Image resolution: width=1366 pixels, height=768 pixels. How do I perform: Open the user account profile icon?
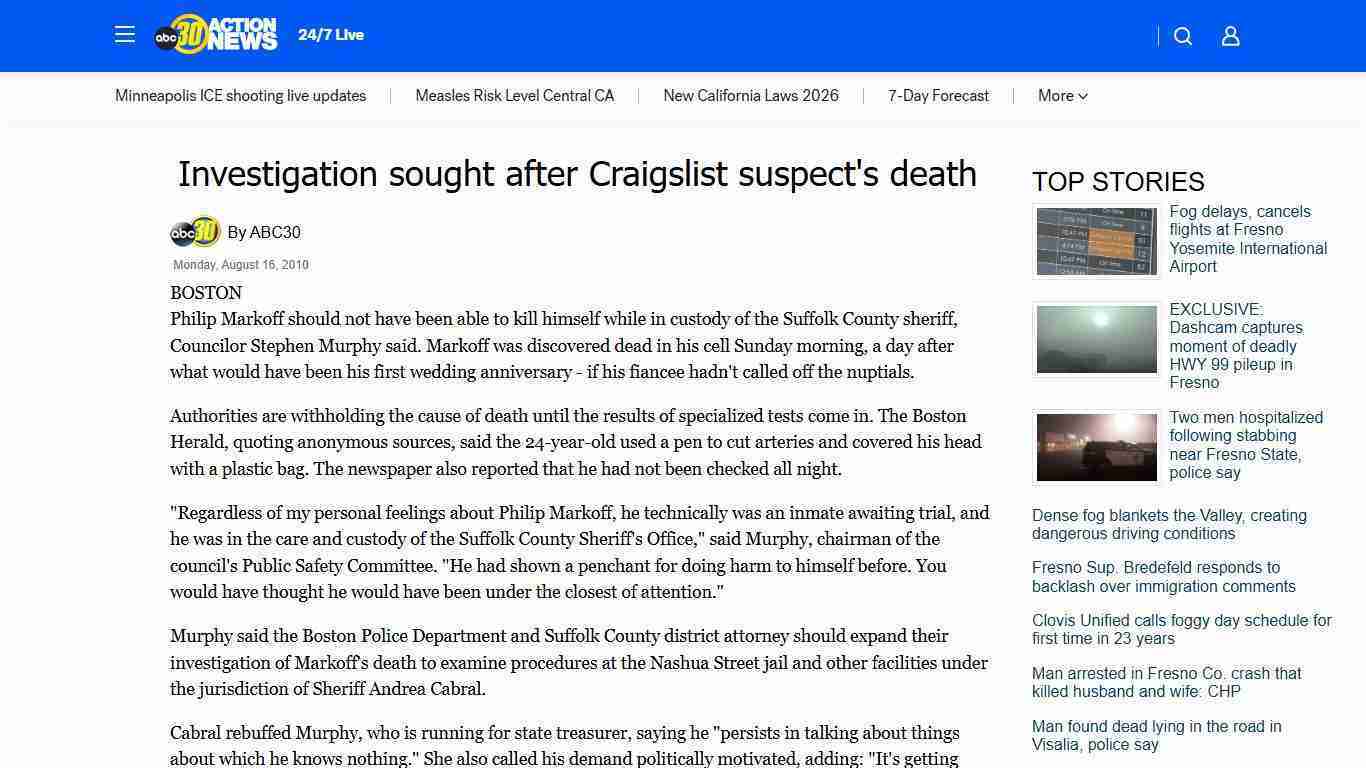(1229, 35)
